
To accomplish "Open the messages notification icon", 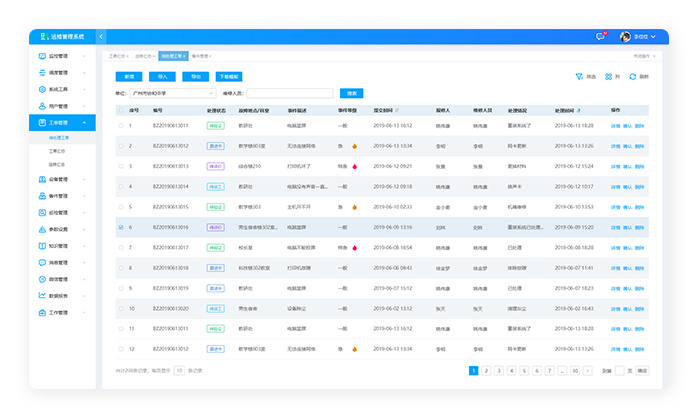I will pyautogui.click(x=600, y=36).
